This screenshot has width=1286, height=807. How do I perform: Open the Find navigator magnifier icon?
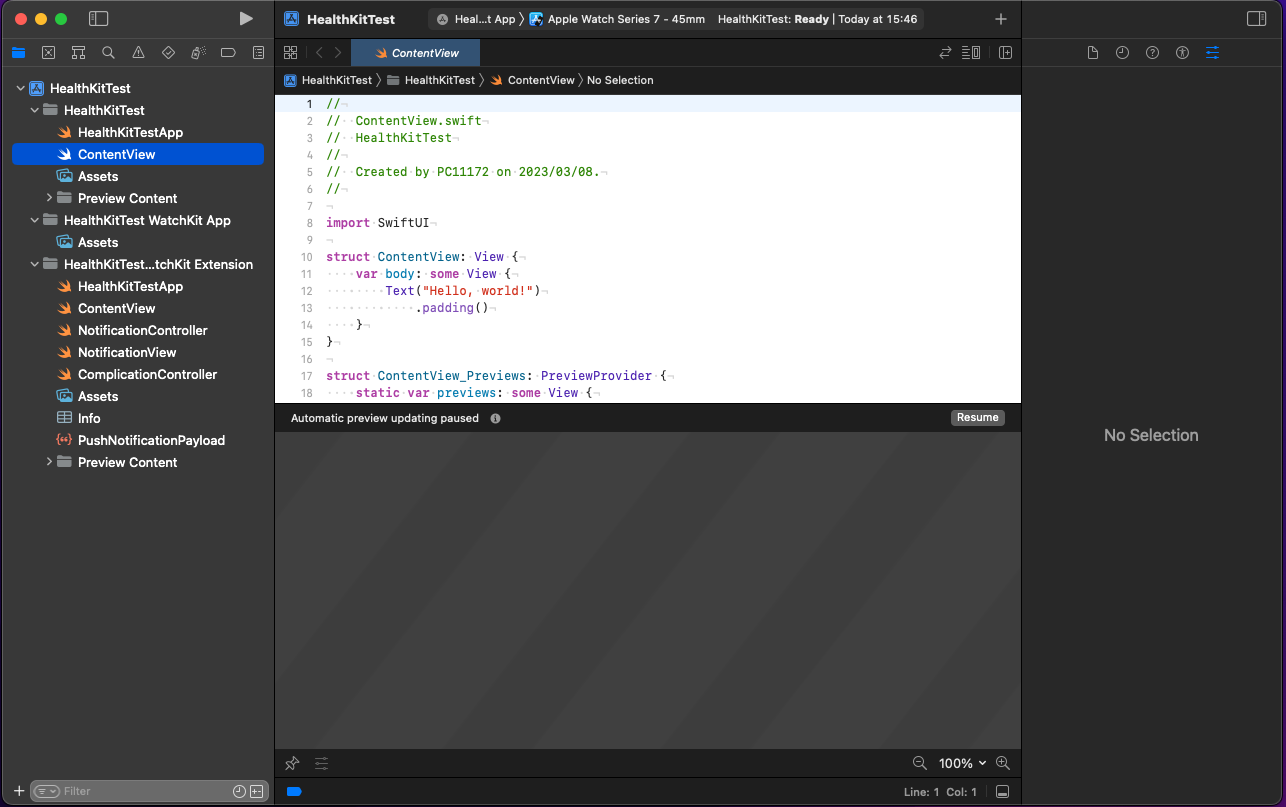click(108, 53)
